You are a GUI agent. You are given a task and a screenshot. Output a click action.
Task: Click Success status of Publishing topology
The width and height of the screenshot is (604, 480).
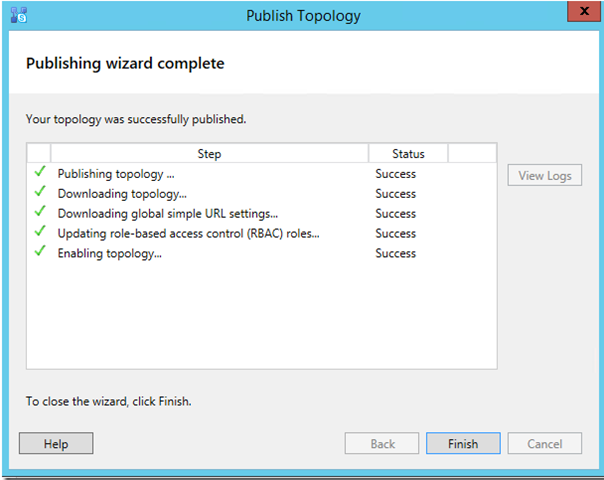click(396, 174)
